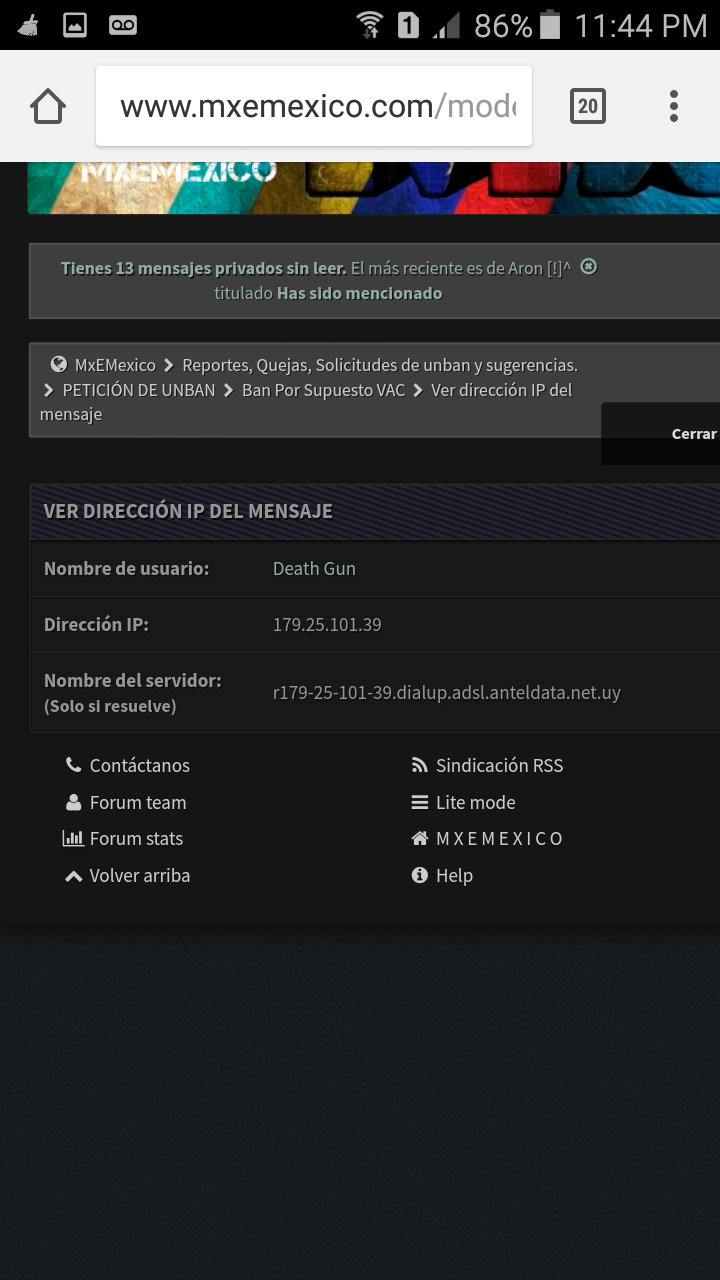Open PETICIÓN DE UNBAN breadcrumb
The height and width of the screenshot is (1280, 720).
click(x=139, y=390)
